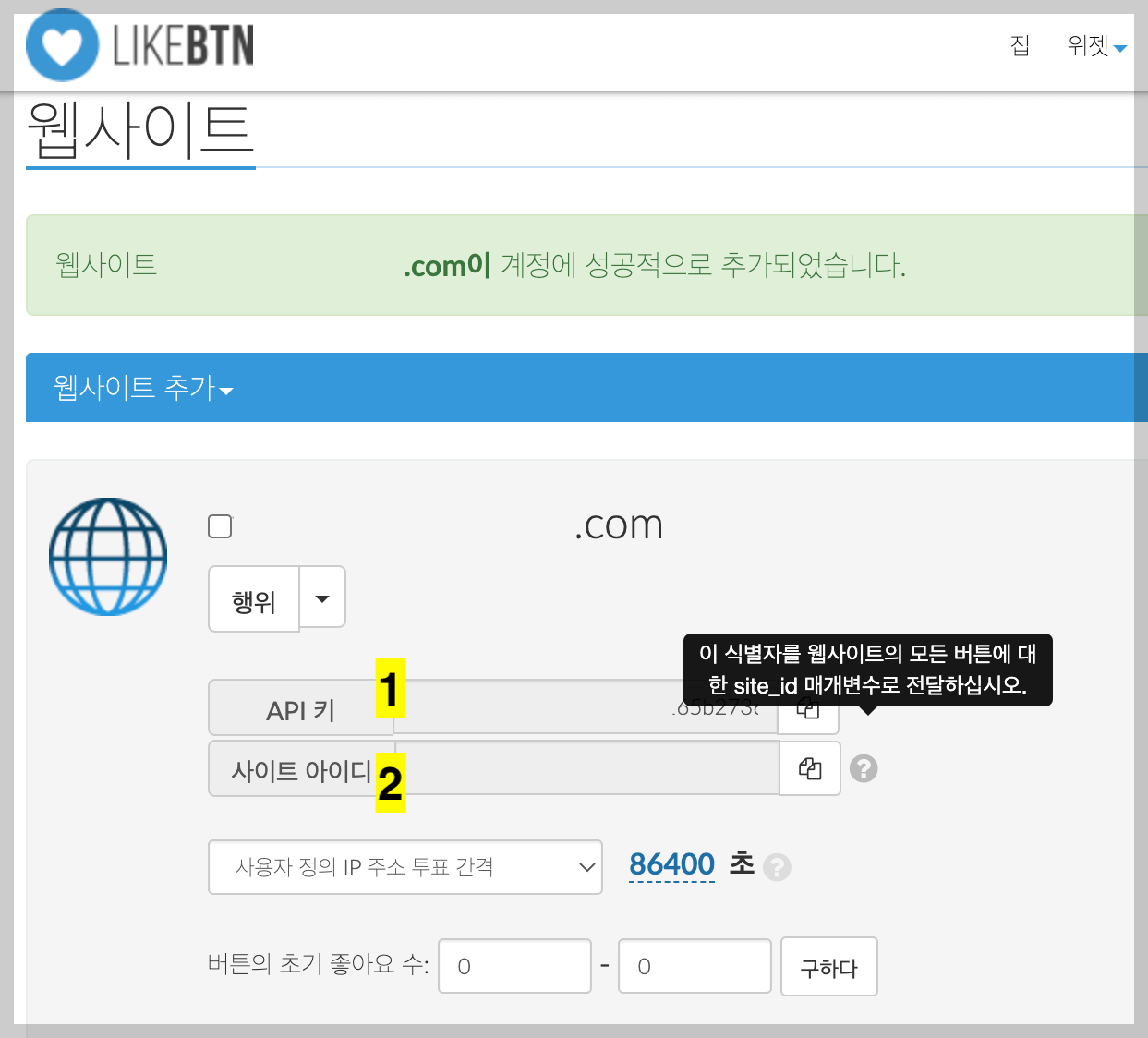Check the website selection checkbox
The height and width of the screenshot is (1038, 1148).
pos(220,525)
